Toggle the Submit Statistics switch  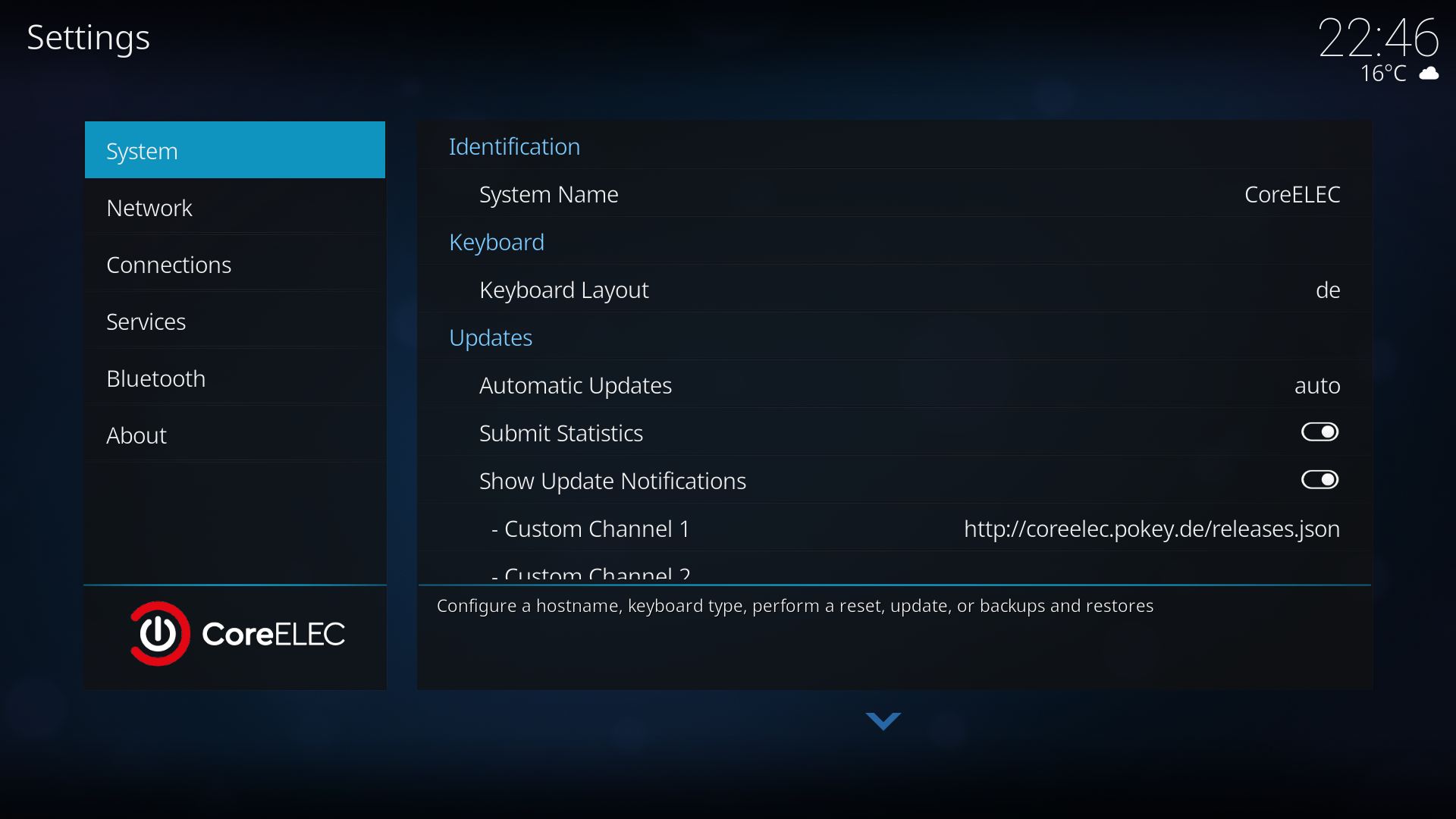pos(1319,432)
